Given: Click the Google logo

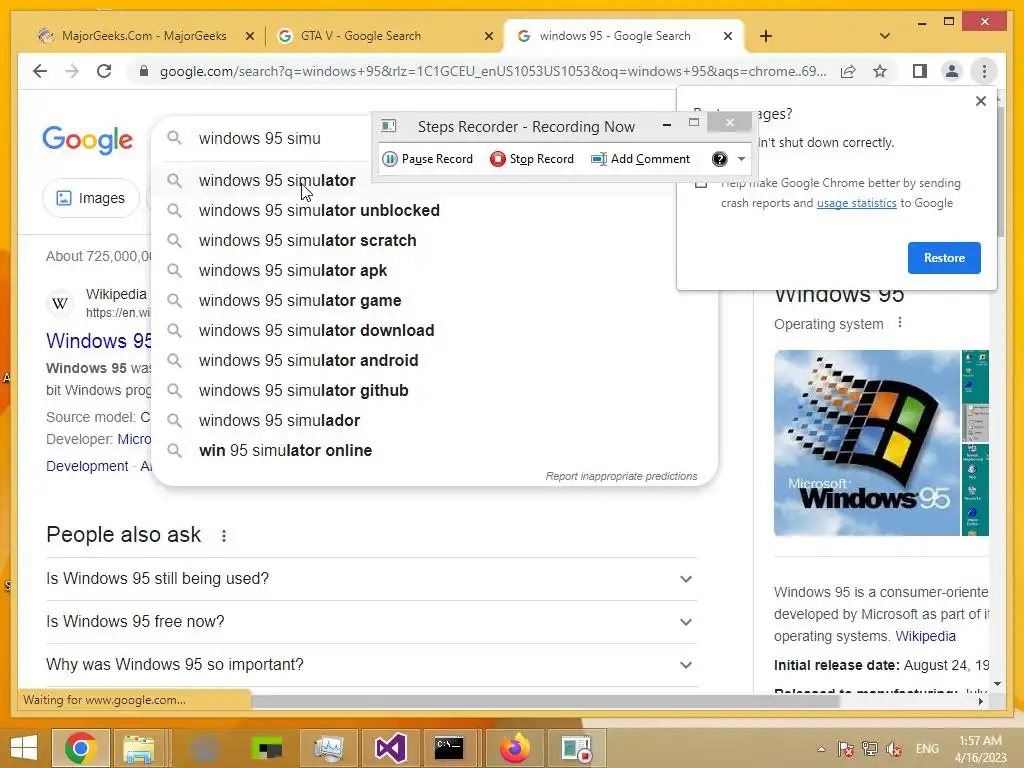Looking at the screenshot, I should [x=88, y=140].
